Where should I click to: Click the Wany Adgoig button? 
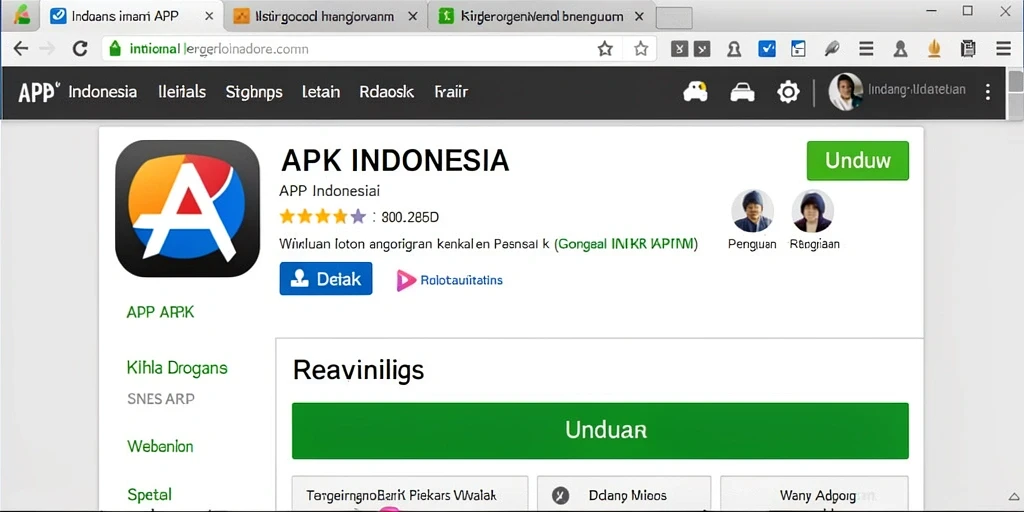814,494
